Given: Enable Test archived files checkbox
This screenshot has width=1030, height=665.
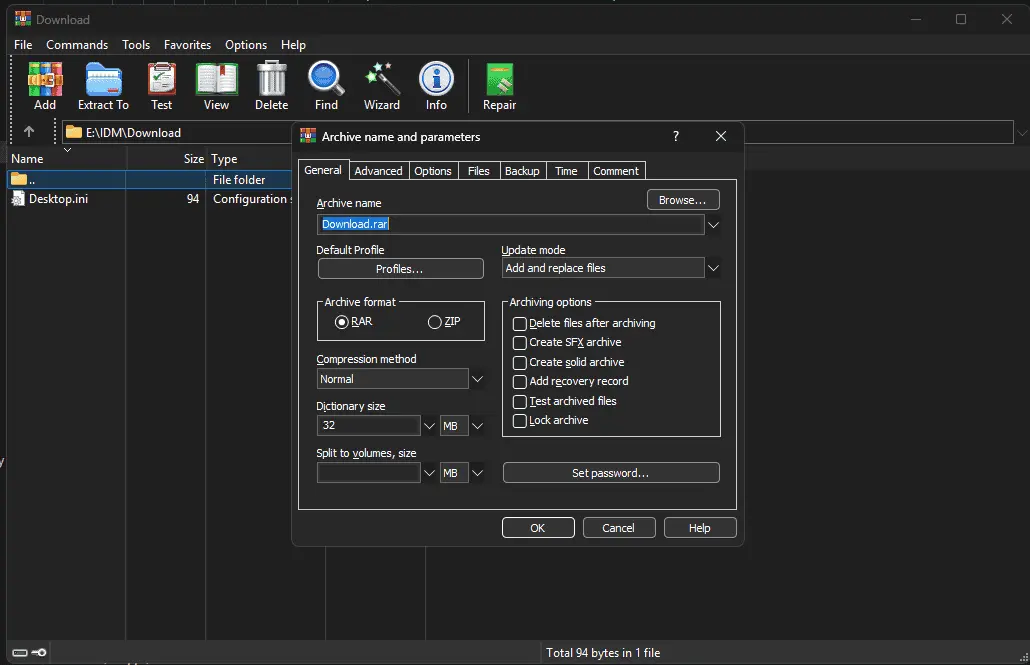Looking at the screenshot, I should [x=520, y=401].
